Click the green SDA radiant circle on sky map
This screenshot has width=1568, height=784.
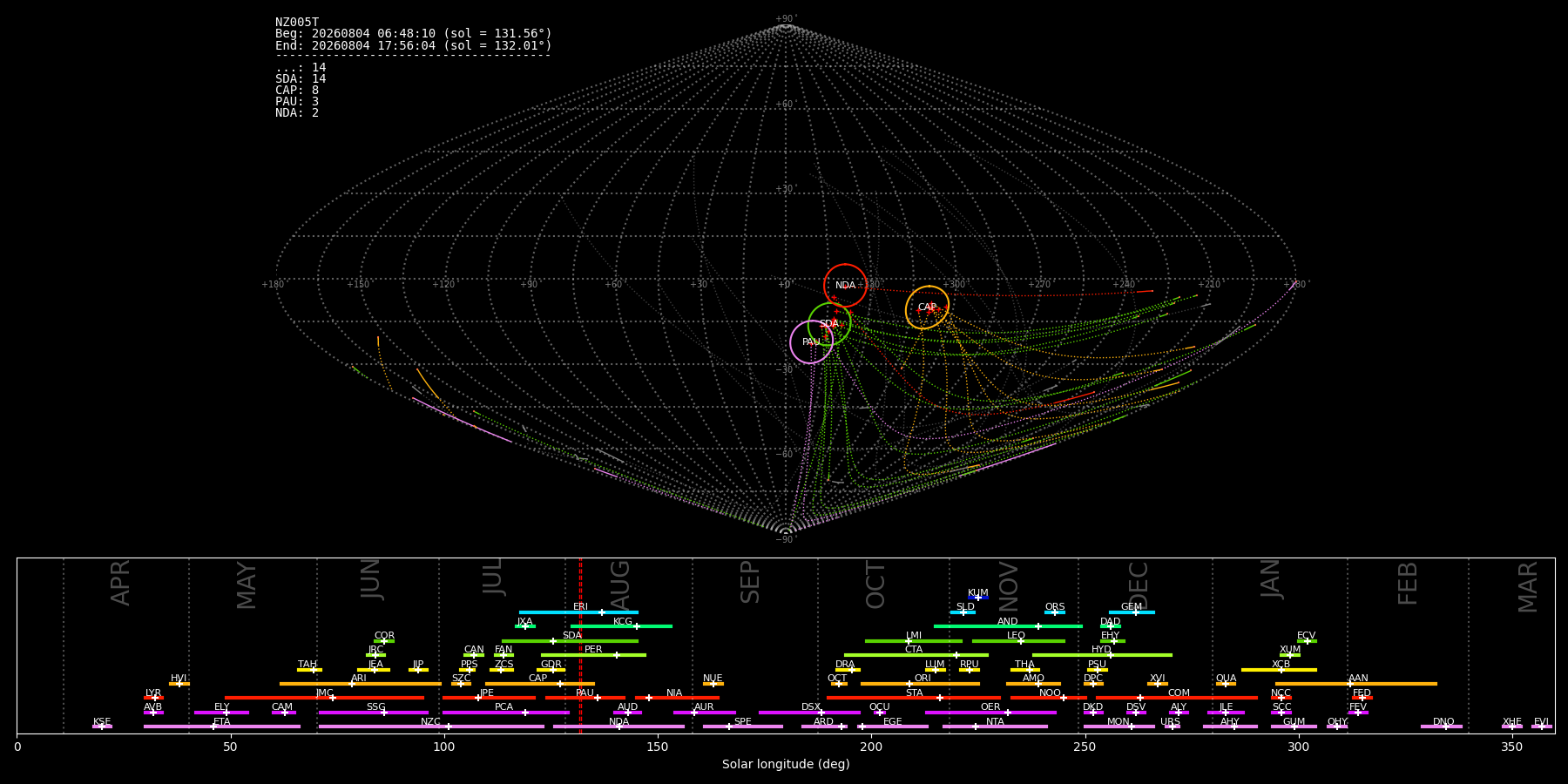829,324
